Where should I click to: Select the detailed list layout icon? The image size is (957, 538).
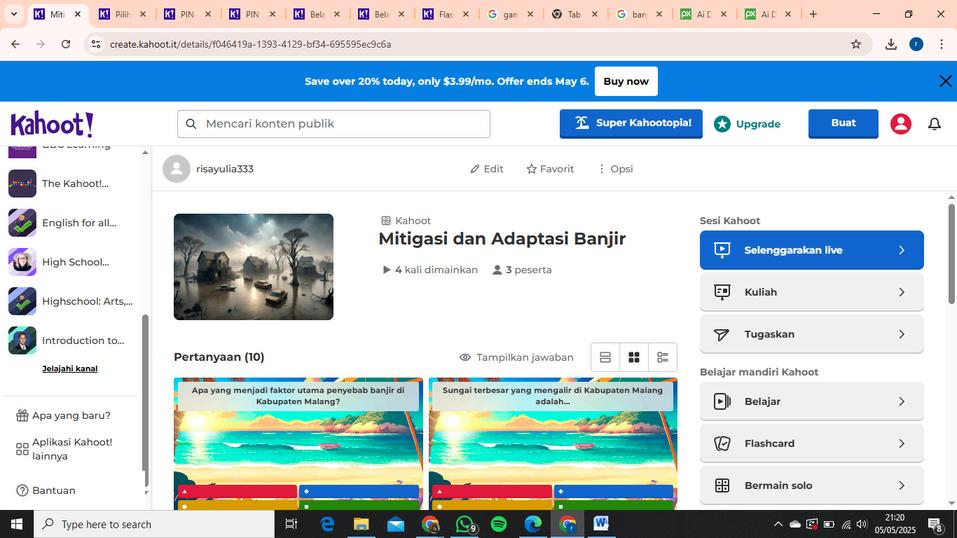tap(663, 357)
